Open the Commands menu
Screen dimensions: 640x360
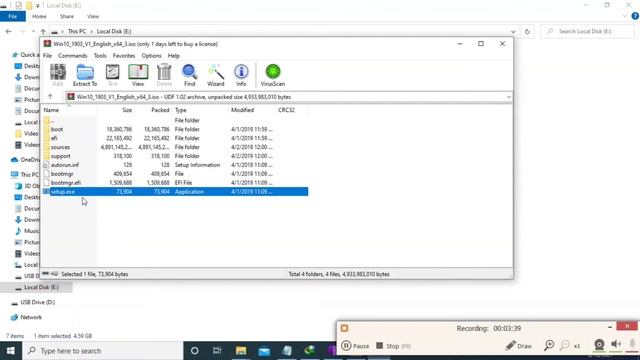point(73,56)
